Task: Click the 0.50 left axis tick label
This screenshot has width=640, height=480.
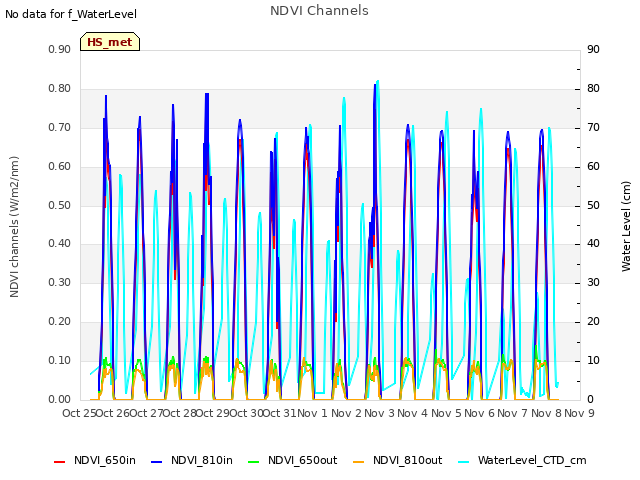Action: tap(60, 205)
